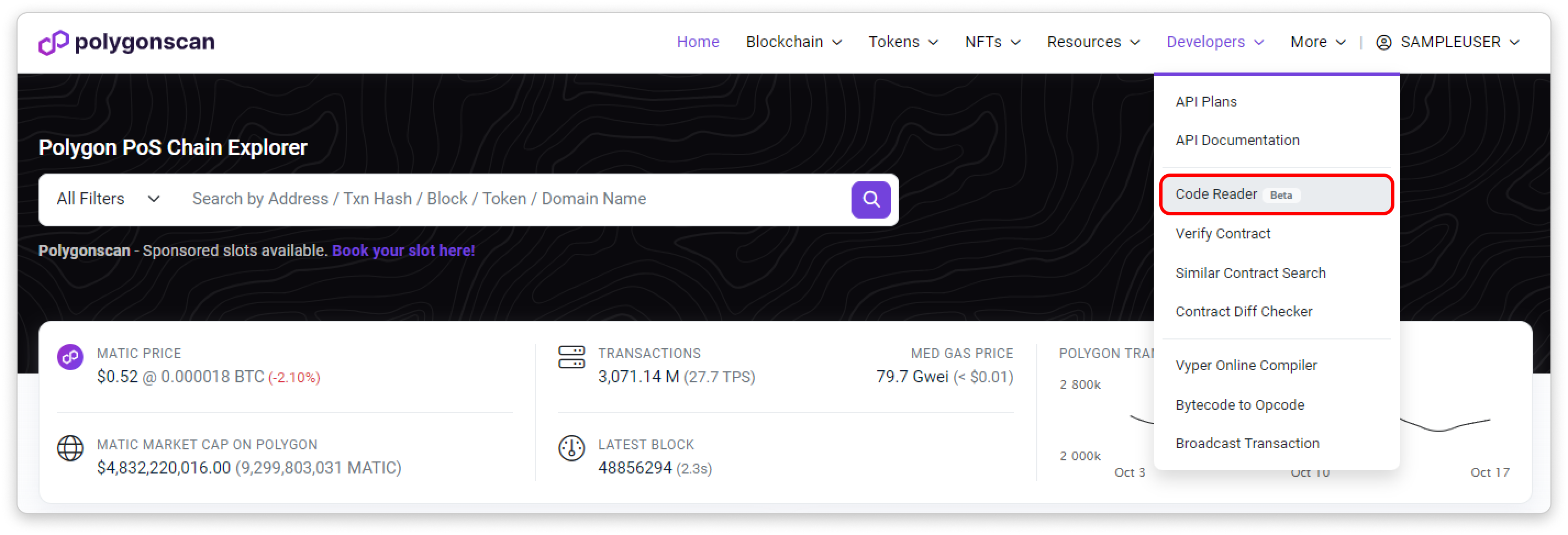The height and width of the screenshot is (535, 1568).
Task: Open the More menu
Action: tap(1317, 42)
